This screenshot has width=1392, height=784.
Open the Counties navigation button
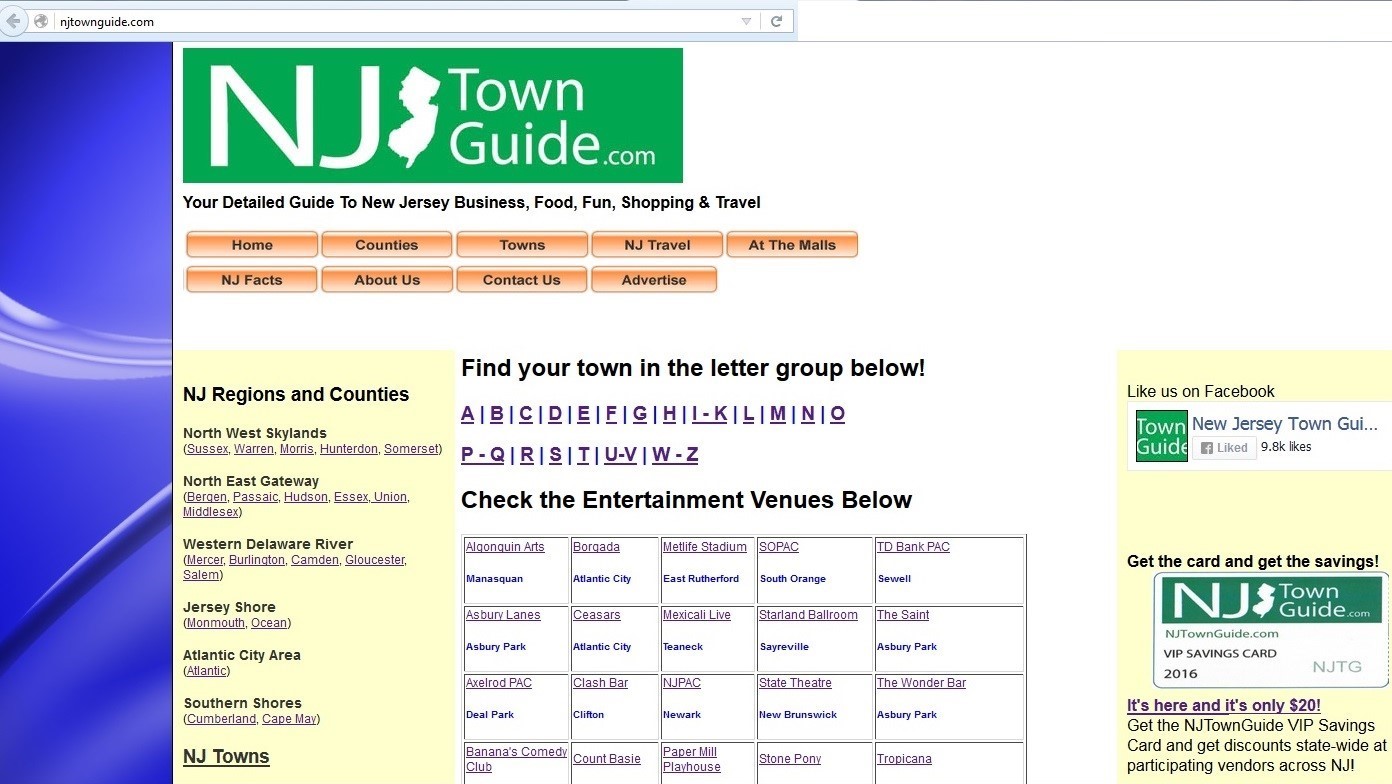(387, 245)
